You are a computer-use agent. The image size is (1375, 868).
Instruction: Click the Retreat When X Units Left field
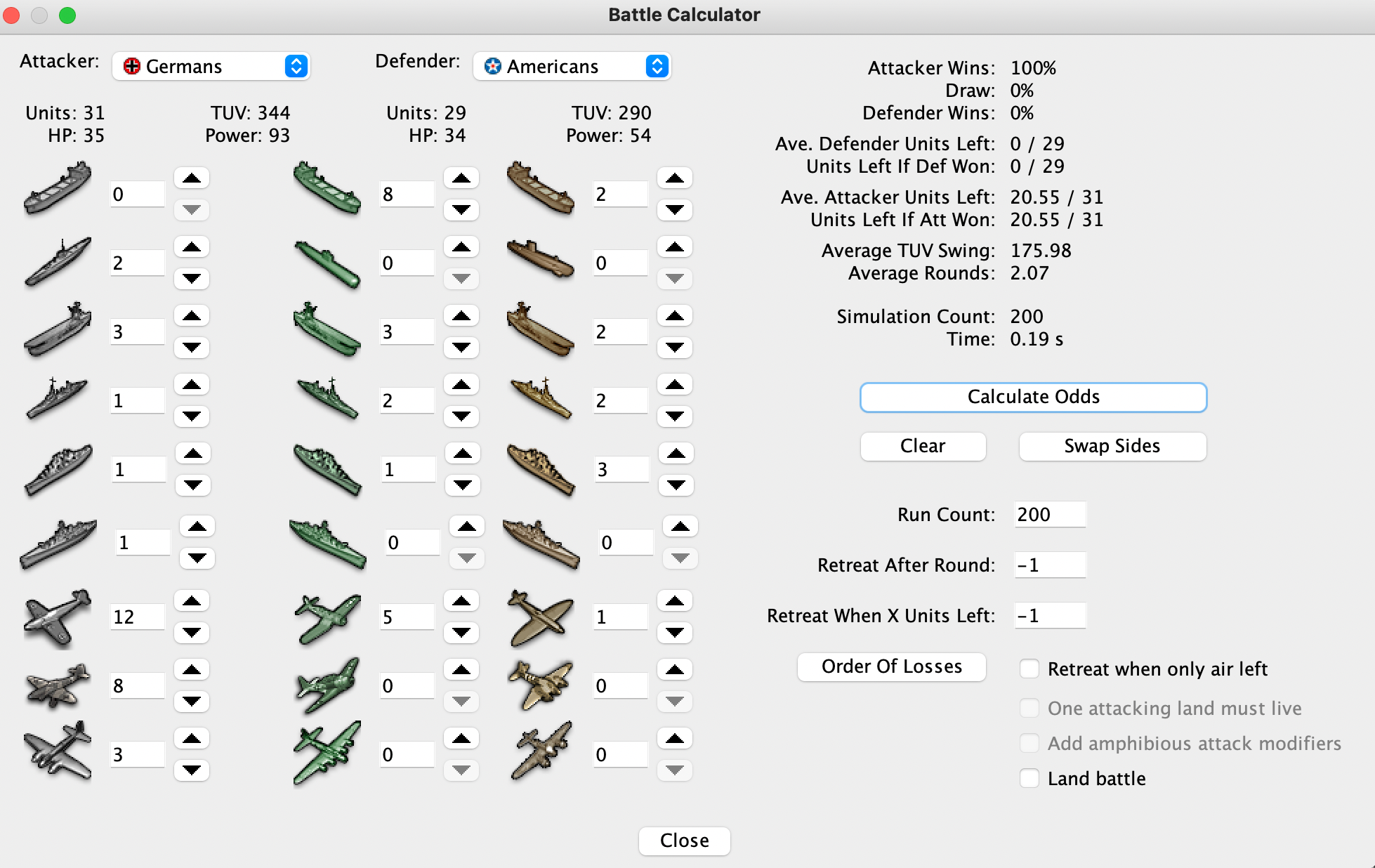pyautogui.click(x=1050, y=615)
